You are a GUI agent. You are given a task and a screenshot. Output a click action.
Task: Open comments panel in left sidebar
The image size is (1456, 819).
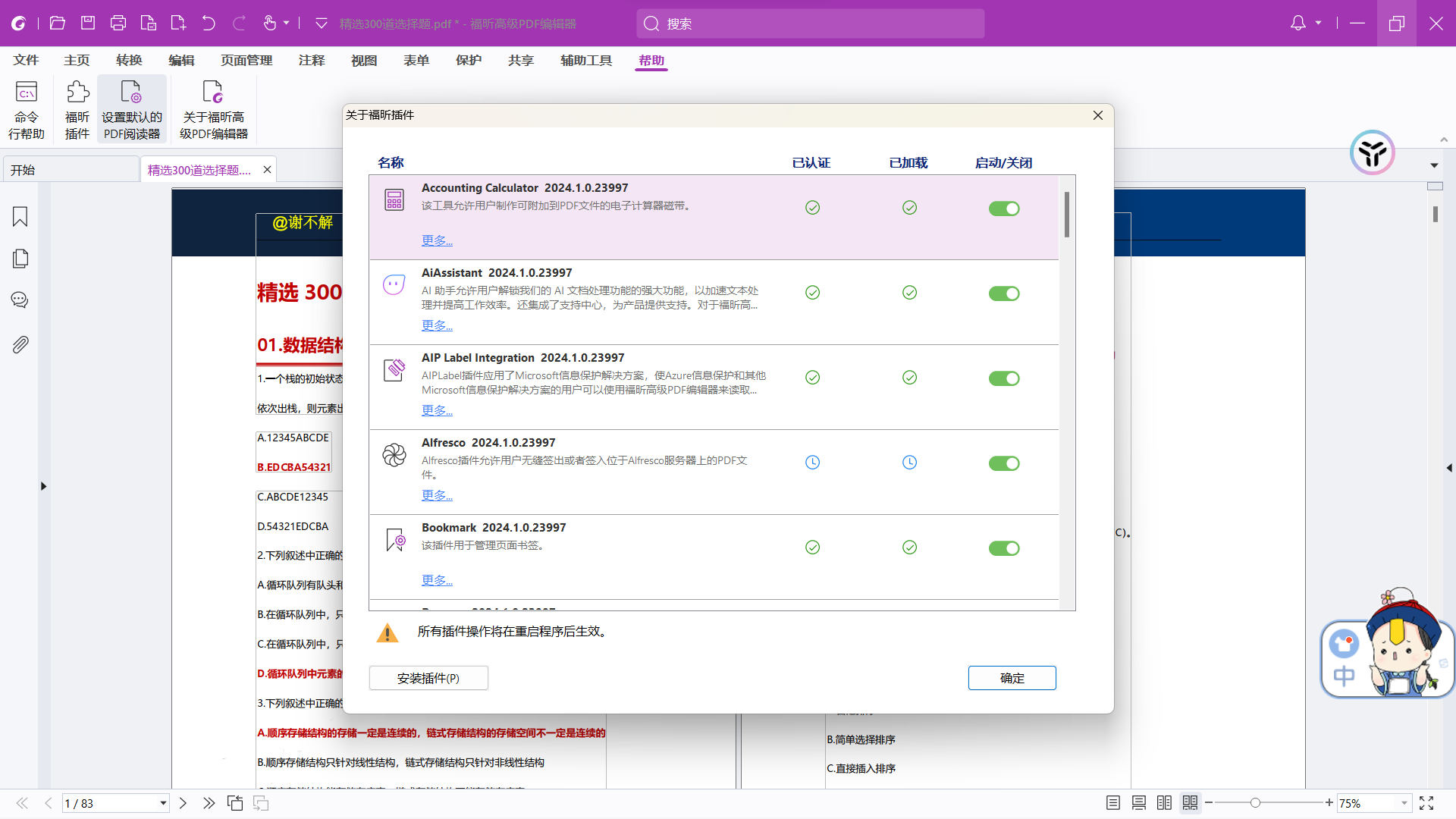(20, 300)
